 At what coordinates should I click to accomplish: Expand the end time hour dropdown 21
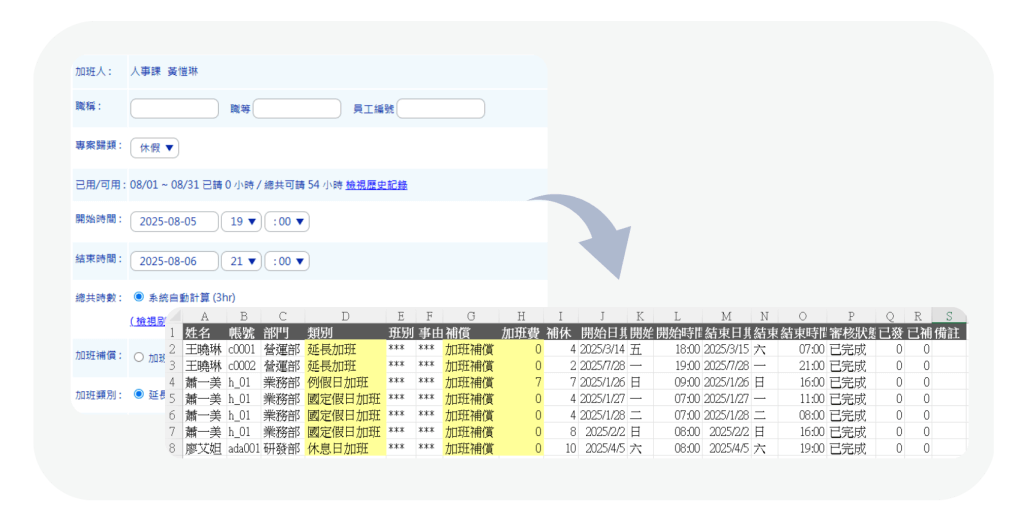coord(241,261)
